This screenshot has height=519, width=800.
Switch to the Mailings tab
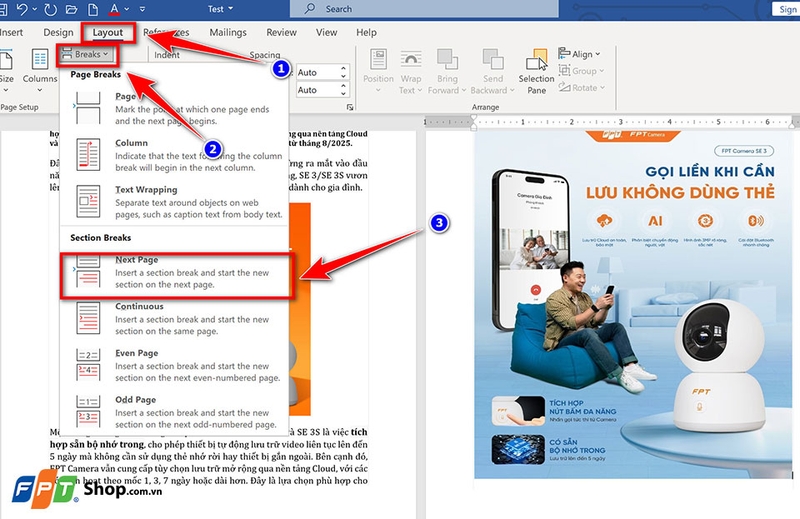[228, 32]
